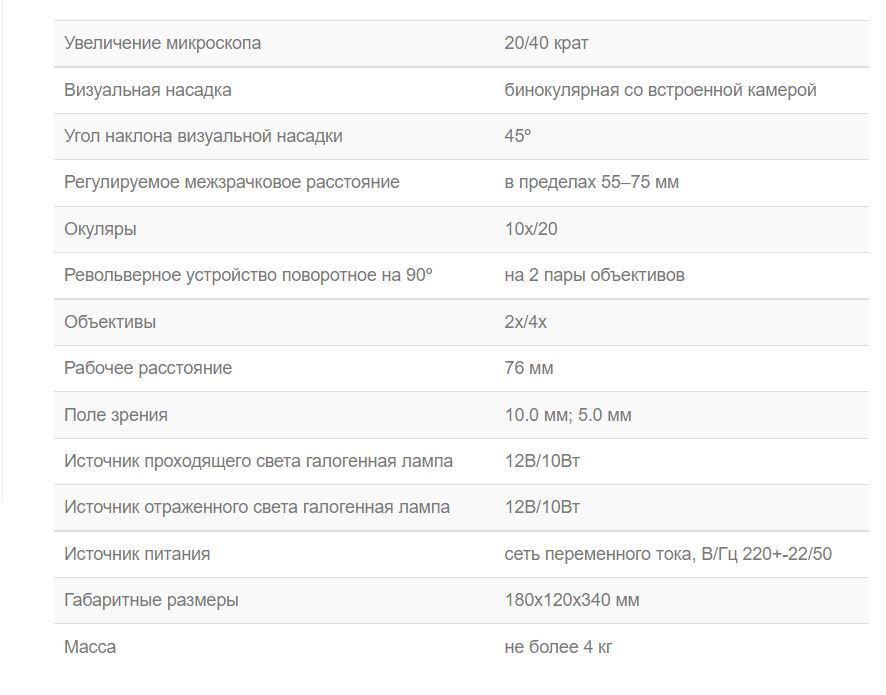Select the 'Визуальная насадка' label text

(x=148, y=90)
